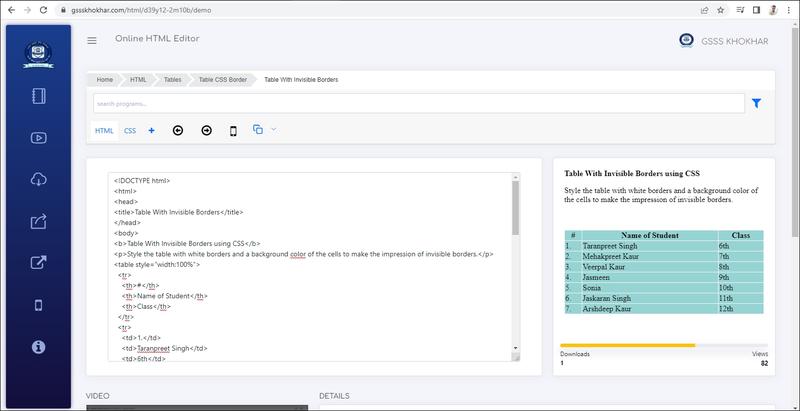Viewport: 800px width, 411px height.
Task: Click the cloud download icon in the sidebar
Action: pos(39,180)
